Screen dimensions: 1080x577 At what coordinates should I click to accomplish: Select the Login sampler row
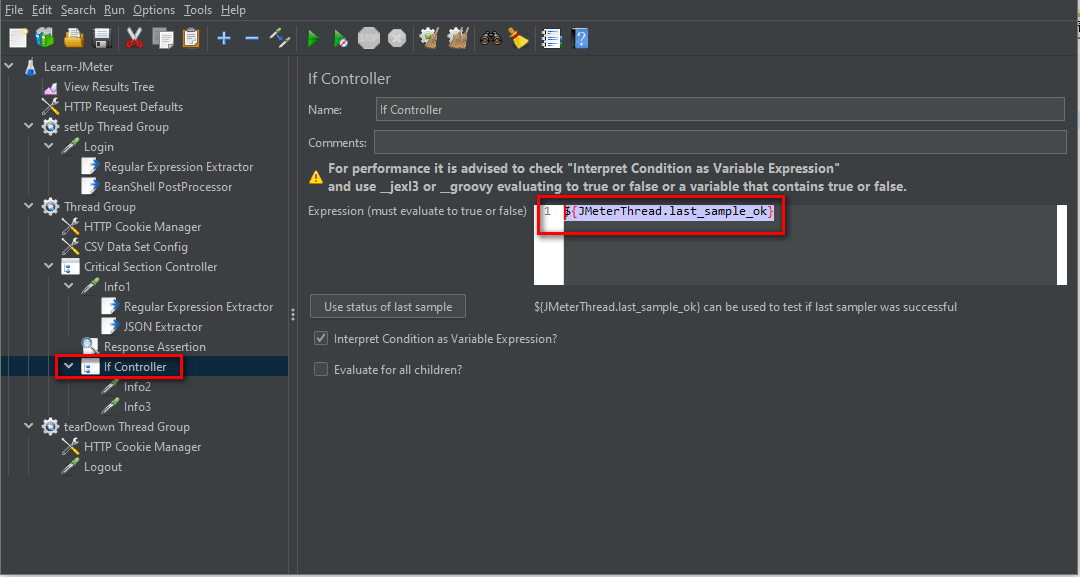(x=98, y=147)
